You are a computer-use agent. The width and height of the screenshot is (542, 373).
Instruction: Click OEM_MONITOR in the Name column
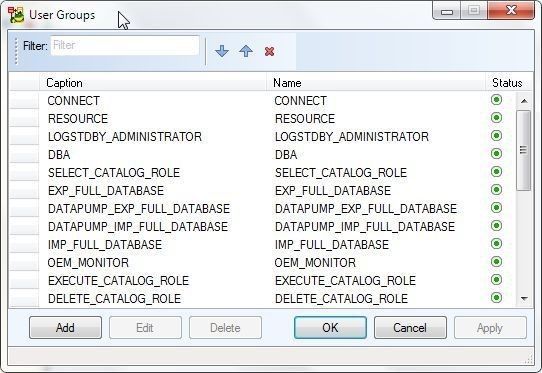coord(315,263)
